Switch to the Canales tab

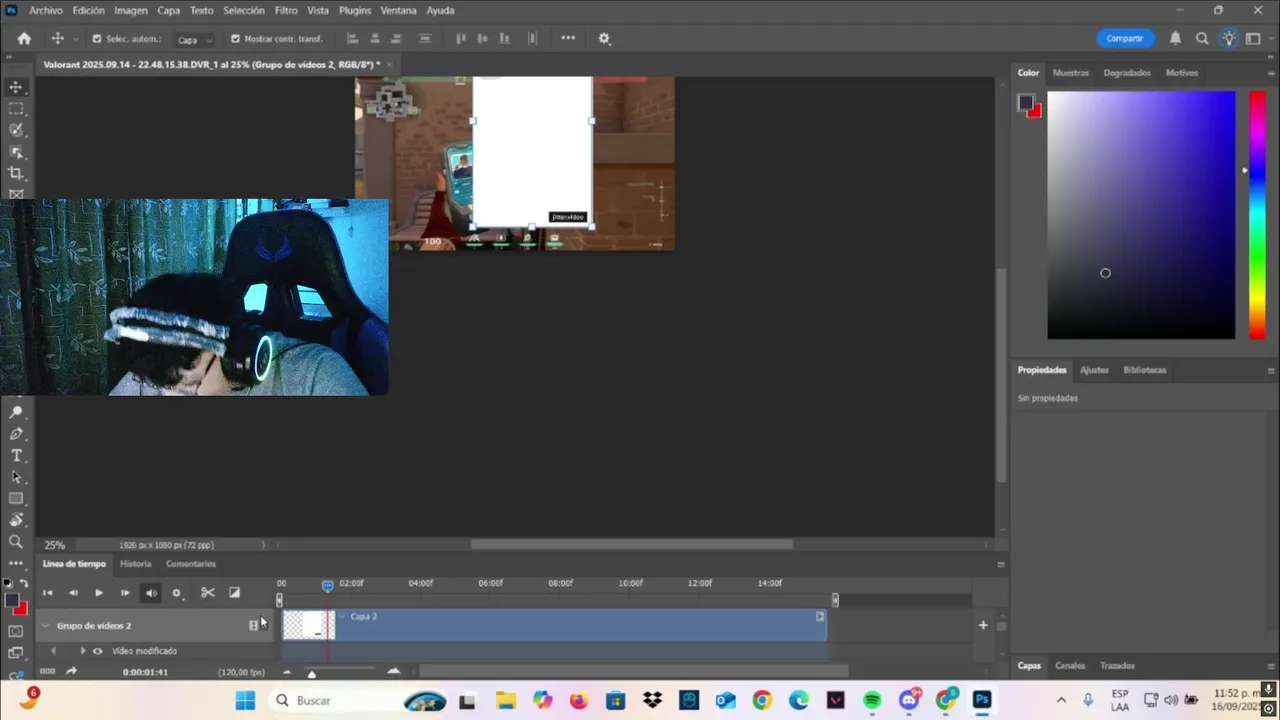(1070, 666)
